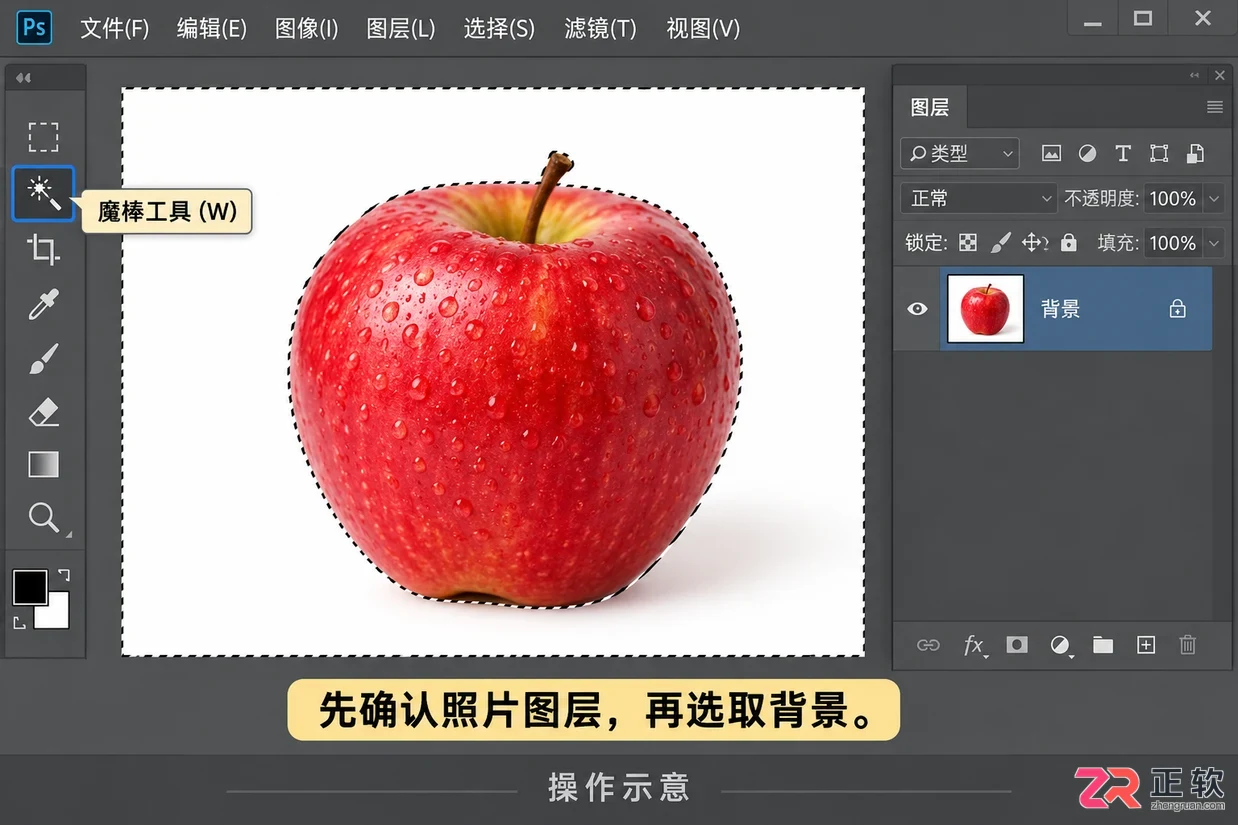Close the Layers panel with X
Screen dimensions: 1238x825
pyautogui.click(x=1220, y=75)
